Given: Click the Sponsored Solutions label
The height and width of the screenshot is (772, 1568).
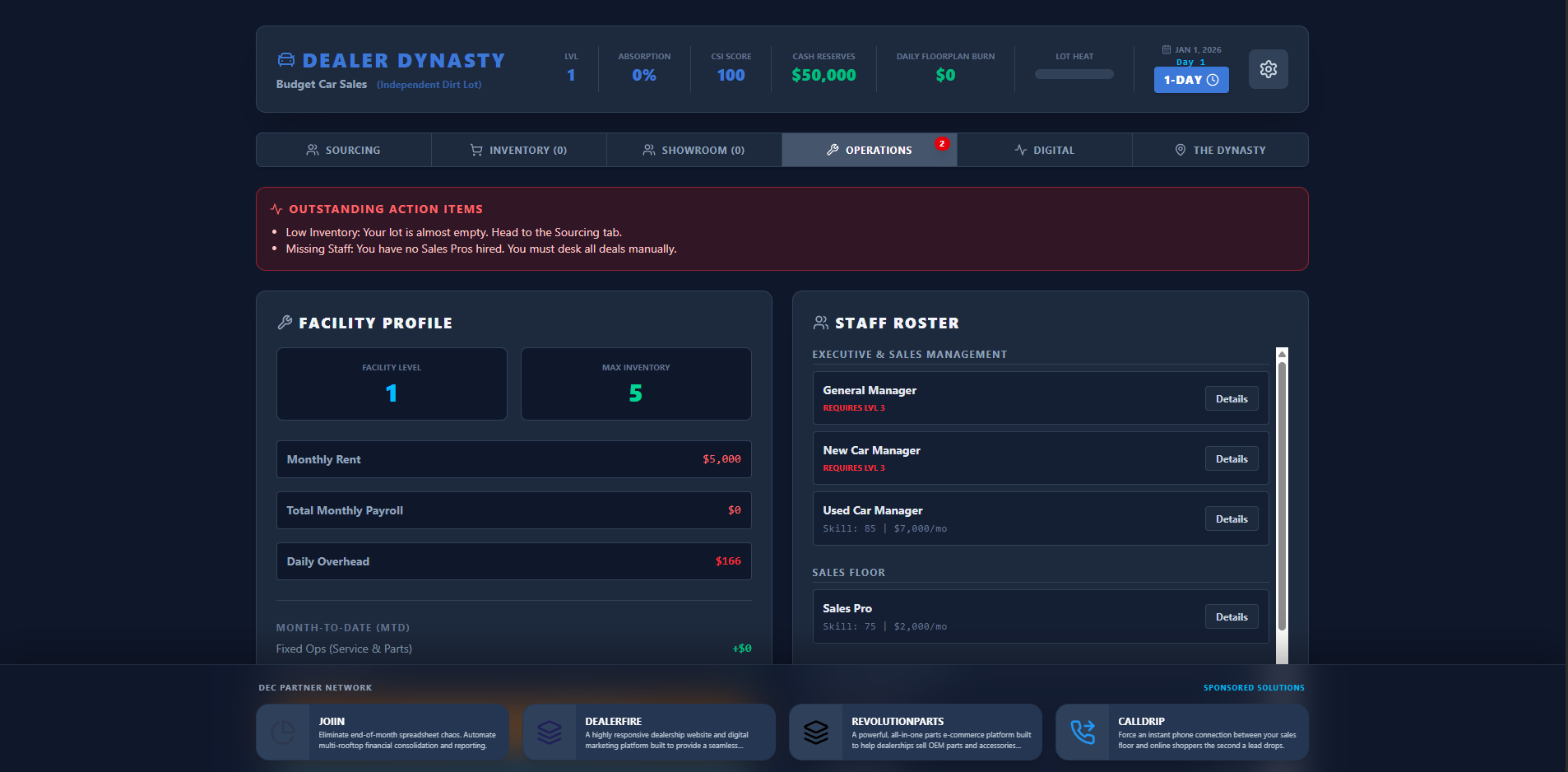Looking at the screenshot, I should [x=1254, y=688].
